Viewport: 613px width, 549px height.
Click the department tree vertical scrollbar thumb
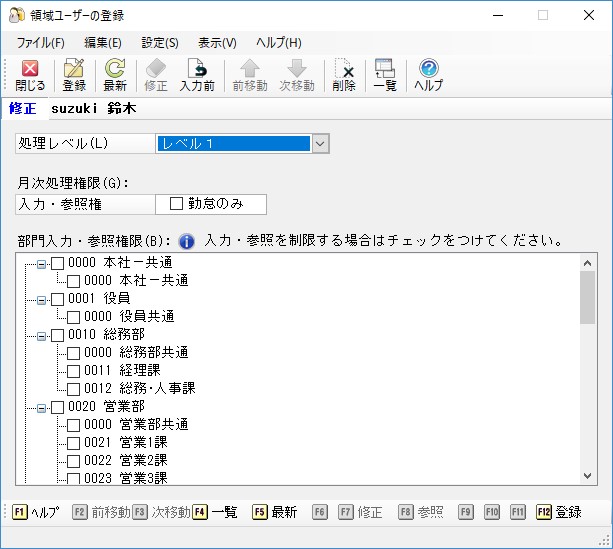(587, 298)
